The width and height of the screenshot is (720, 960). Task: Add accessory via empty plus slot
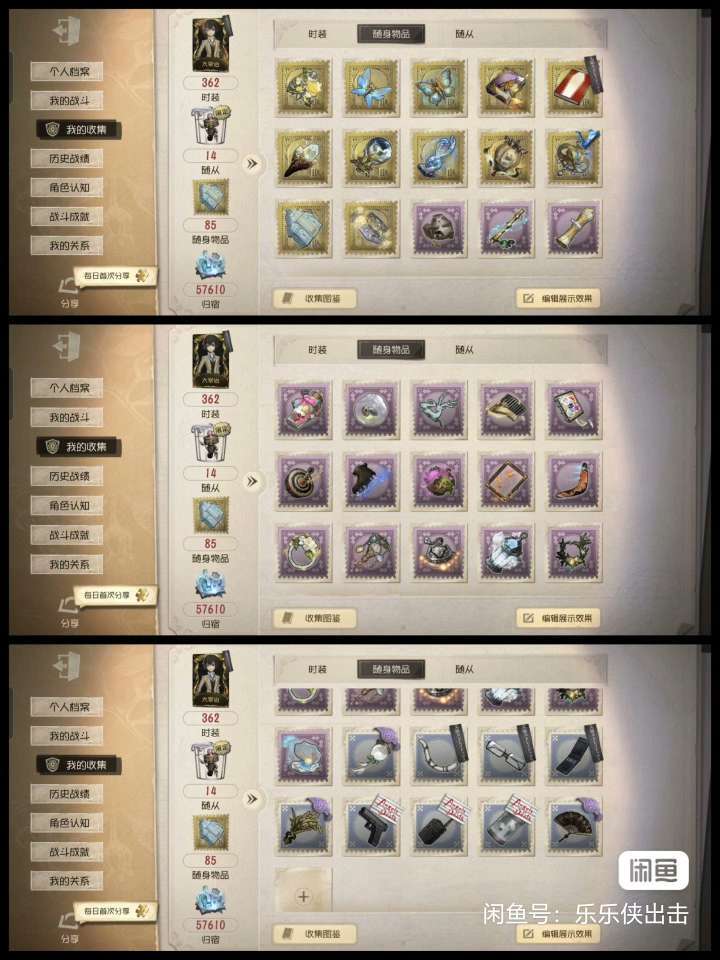pyautogui.click(x=303, y=896)
